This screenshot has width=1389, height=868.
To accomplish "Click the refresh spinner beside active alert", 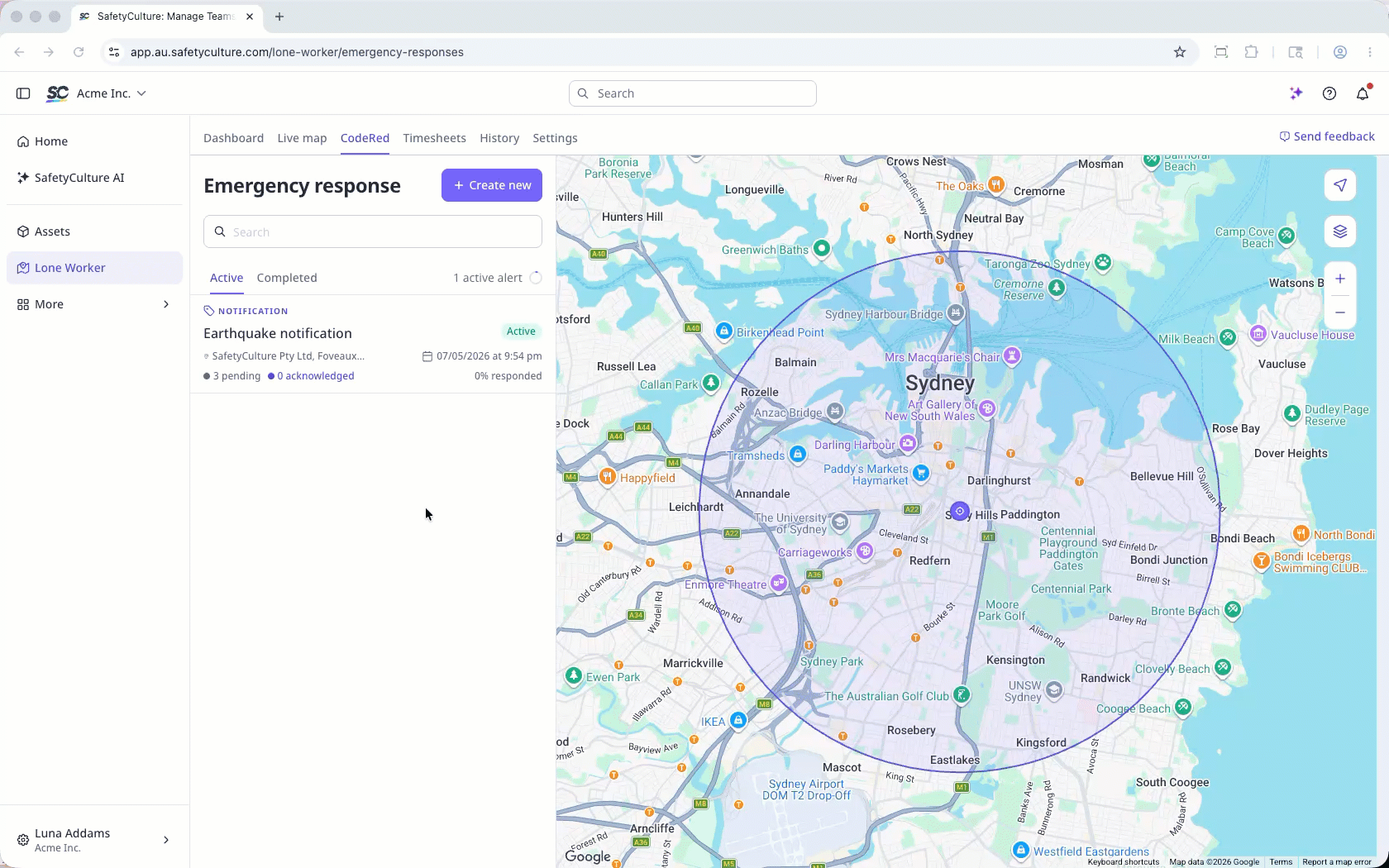I will [536, 278].
